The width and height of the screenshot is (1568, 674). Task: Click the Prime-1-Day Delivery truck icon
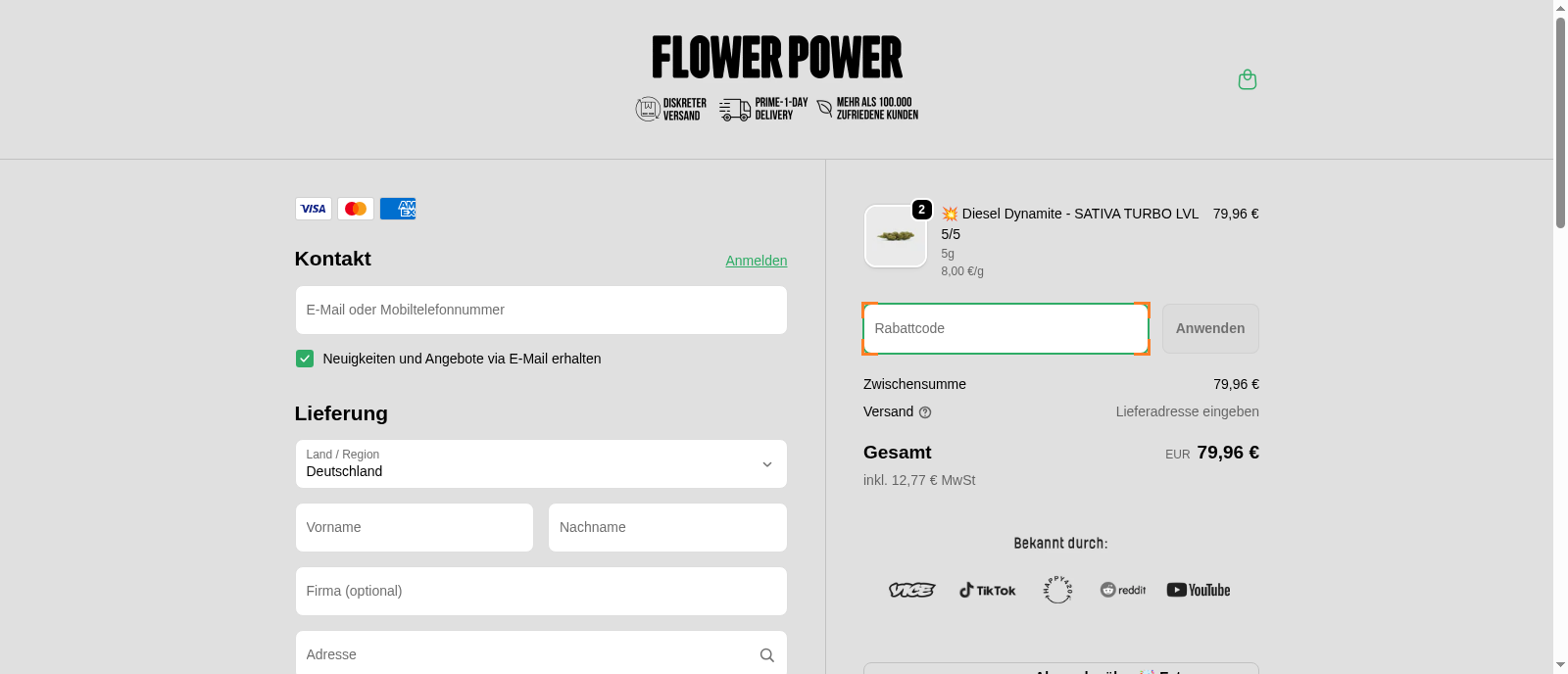point(735,109)
